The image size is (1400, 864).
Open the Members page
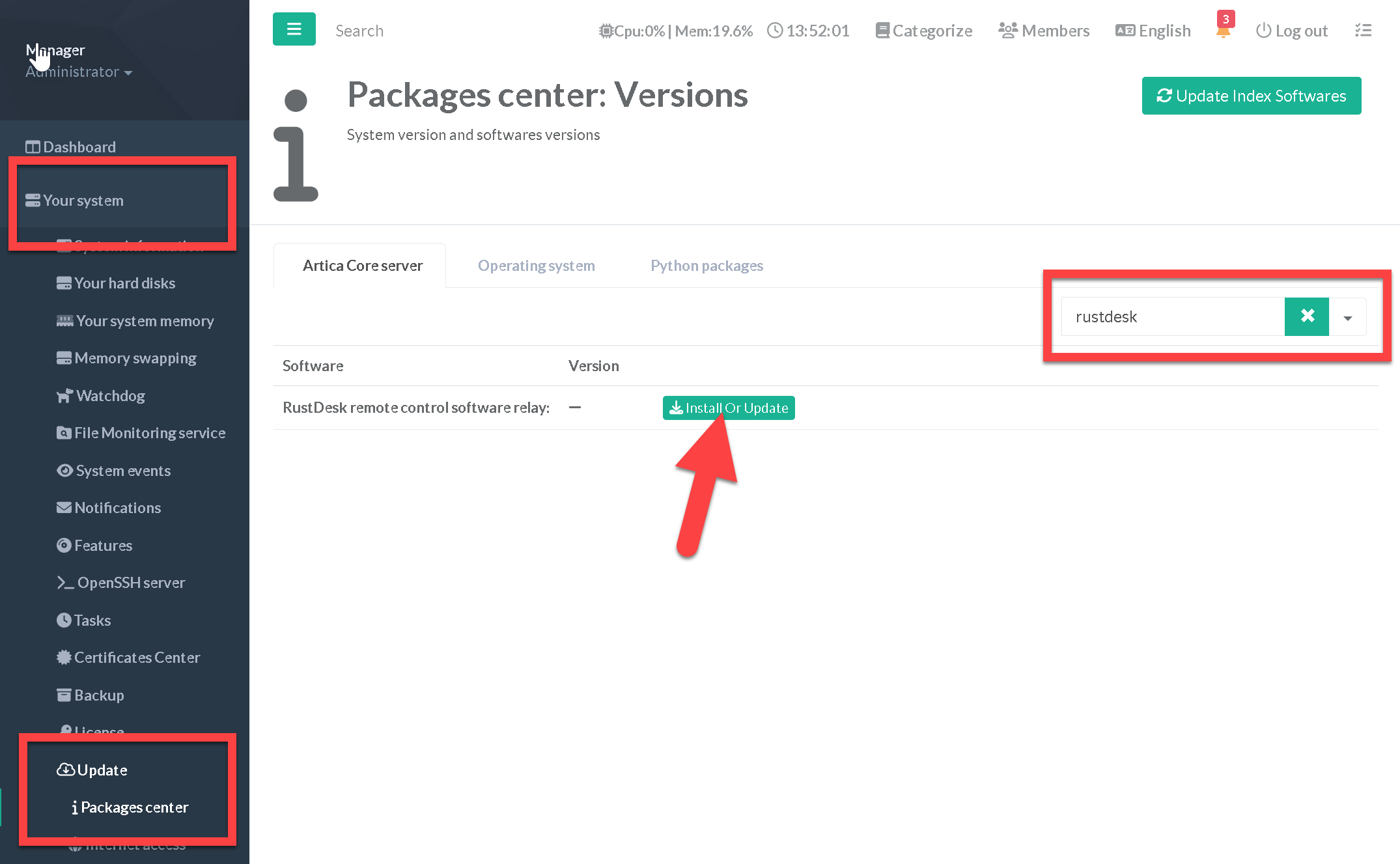click(x=1044, y=31)
